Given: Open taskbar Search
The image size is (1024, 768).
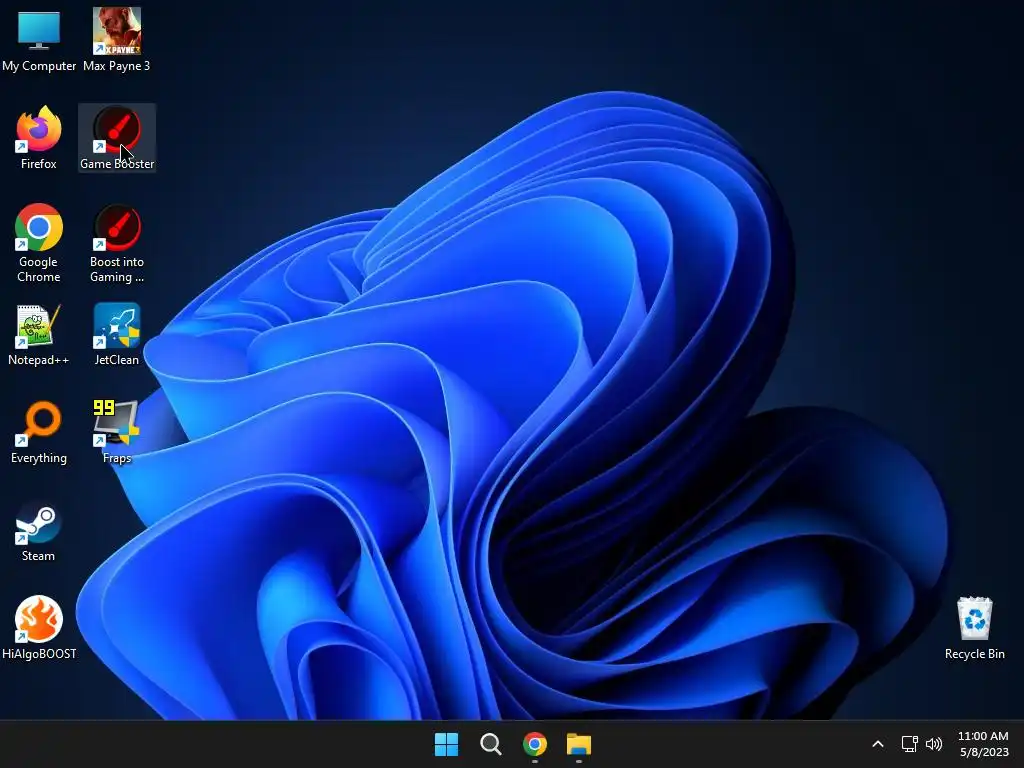Looking at the screenshot, I should [490, 744].
